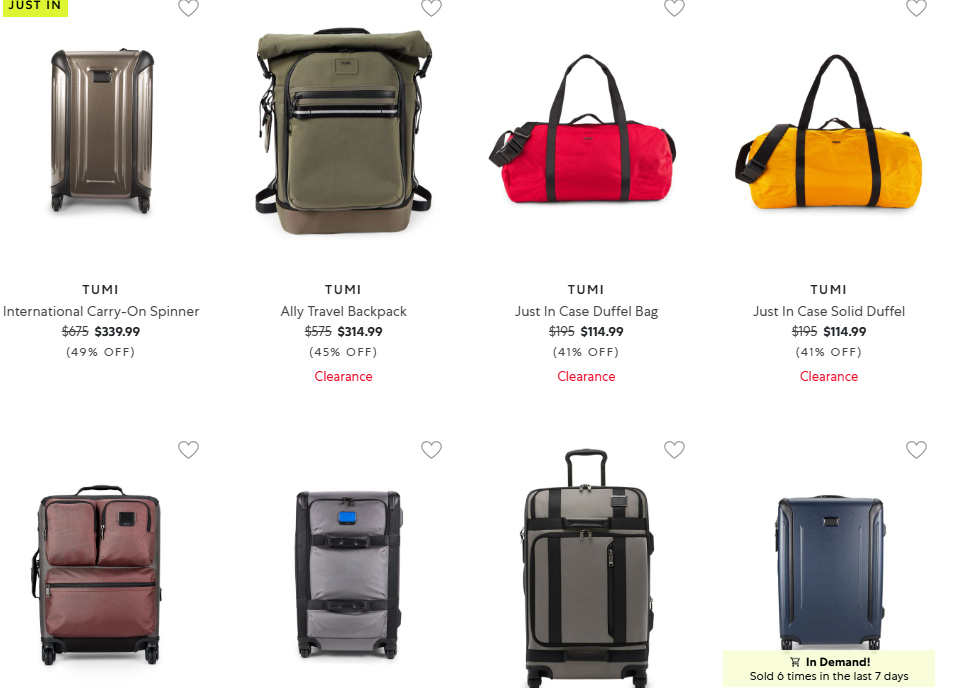Toggle heart on red Just In Case Duffel
Screen dimensions: 957x688
[x=674, y=7]
